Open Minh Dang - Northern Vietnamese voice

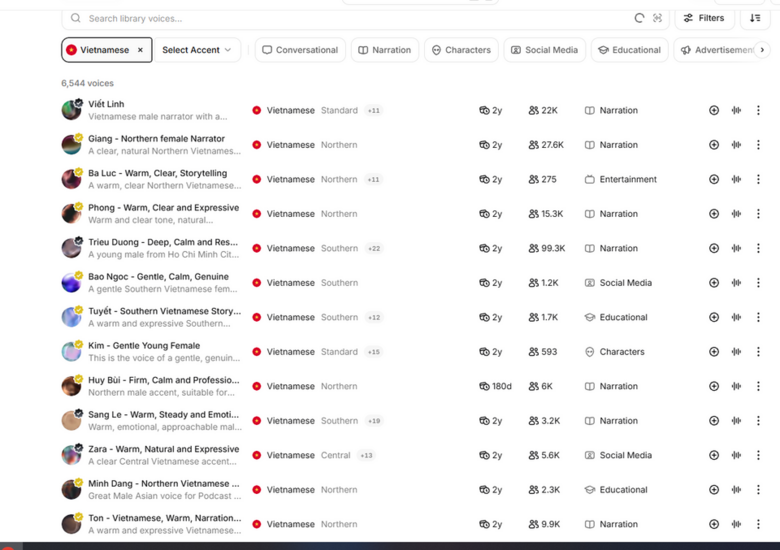click(x=164, y=483)
